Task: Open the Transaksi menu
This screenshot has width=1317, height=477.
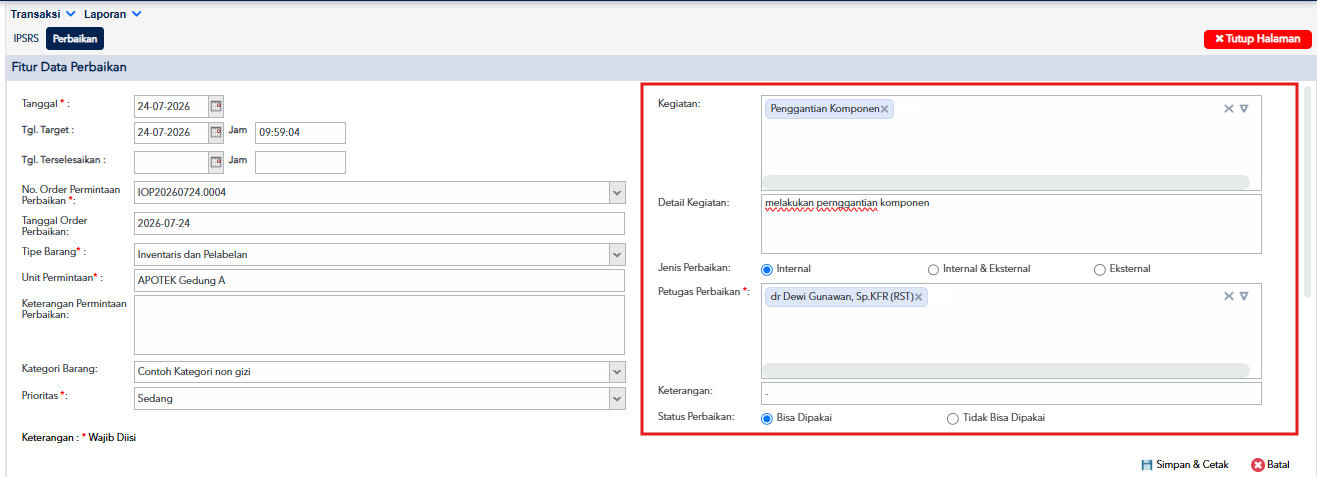Action: [43, 14]
